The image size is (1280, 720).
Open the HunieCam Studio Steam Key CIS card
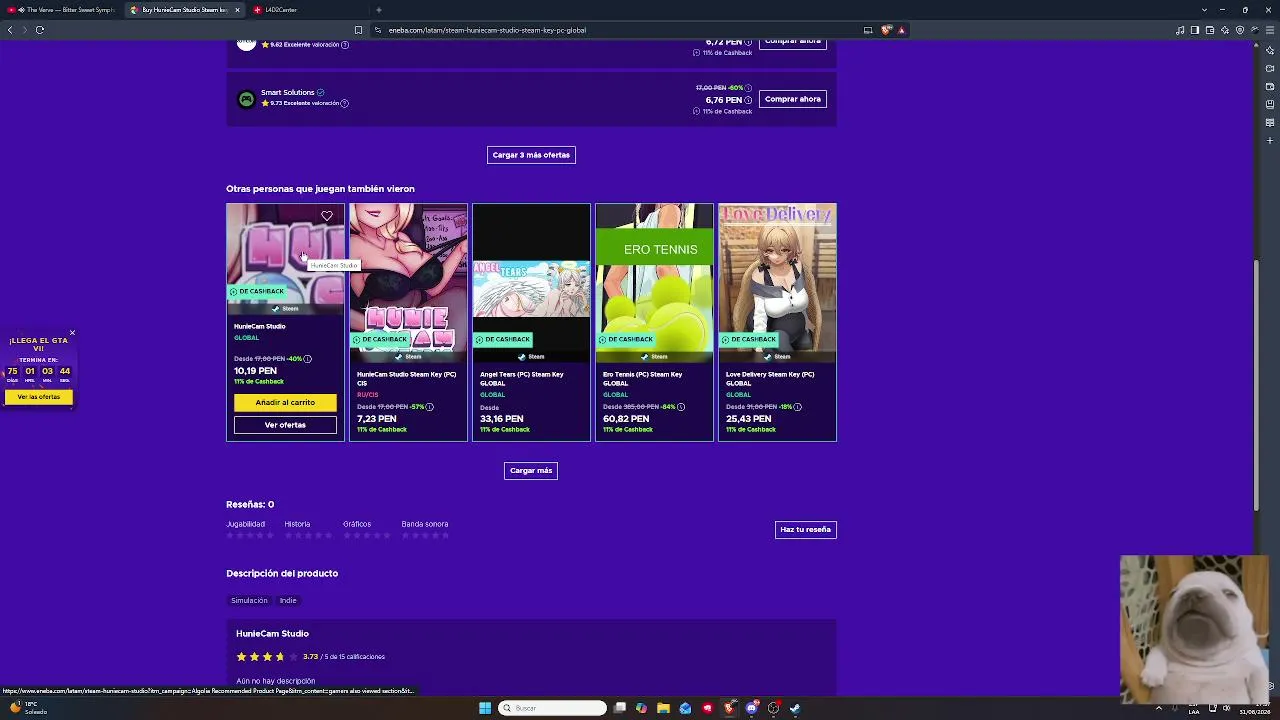[x=408, y=322]
